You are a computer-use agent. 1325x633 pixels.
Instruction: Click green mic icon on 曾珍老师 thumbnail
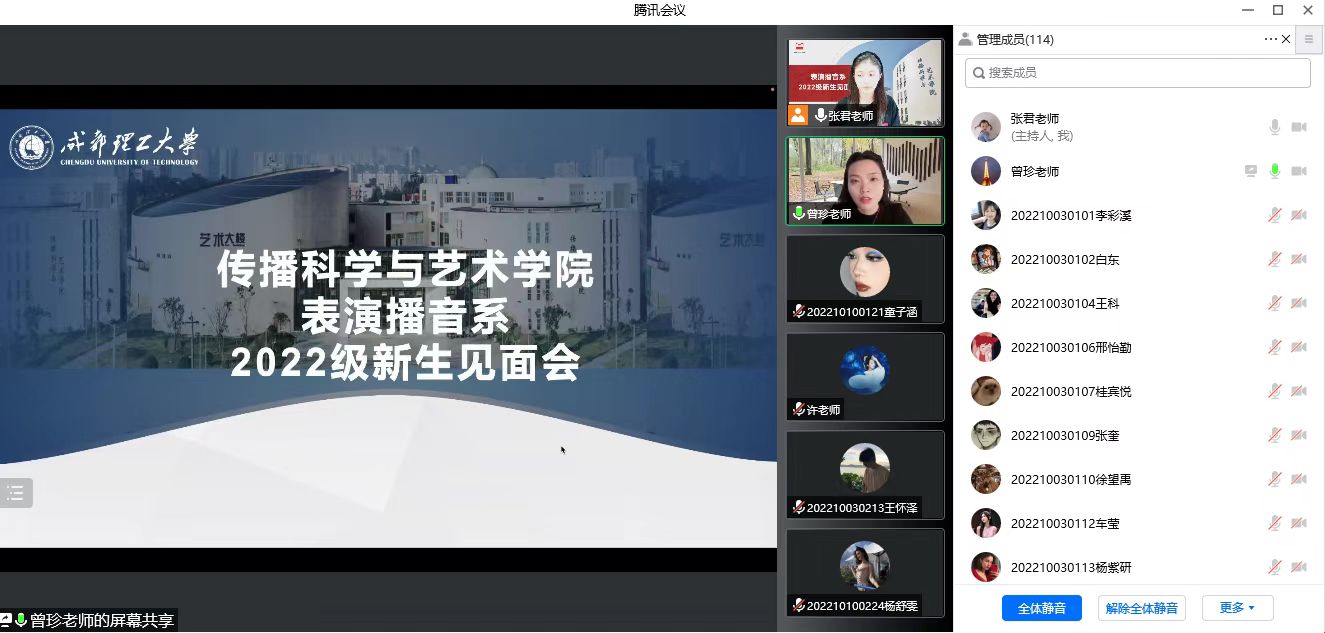point(798,214)
